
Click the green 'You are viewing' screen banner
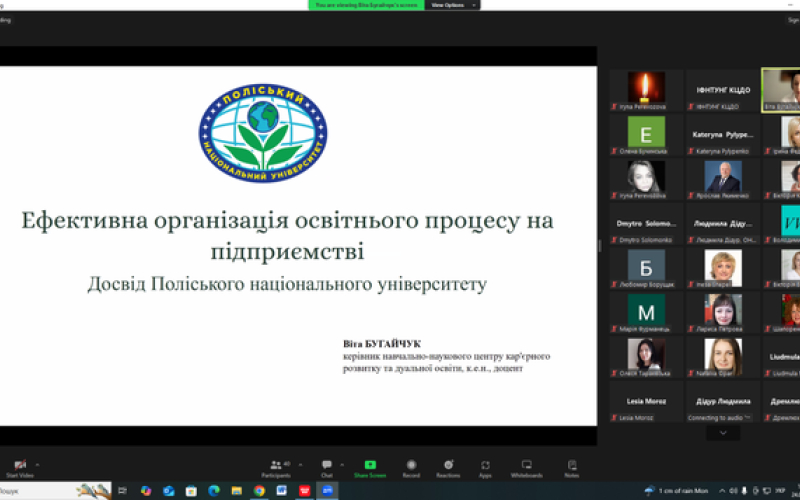tap(366, 5)
